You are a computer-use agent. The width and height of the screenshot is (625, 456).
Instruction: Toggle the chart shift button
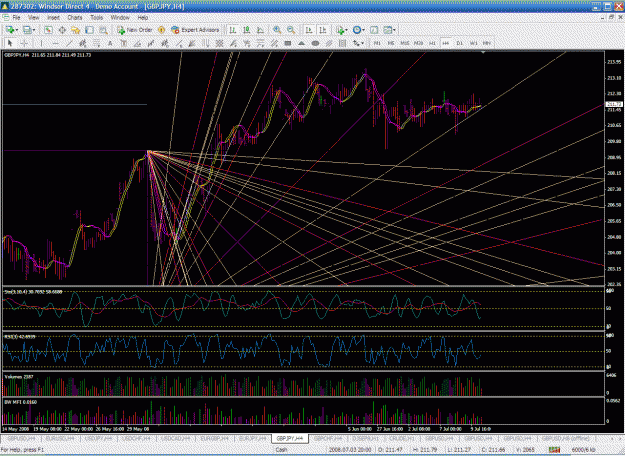[x=323, y=30]
